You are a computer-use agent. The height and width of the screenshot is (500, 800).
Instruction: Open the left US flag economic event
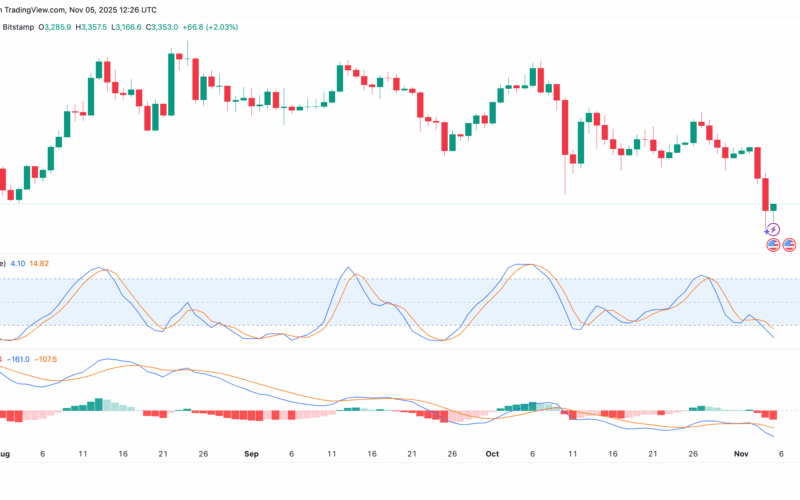click(x=773, y=244)
